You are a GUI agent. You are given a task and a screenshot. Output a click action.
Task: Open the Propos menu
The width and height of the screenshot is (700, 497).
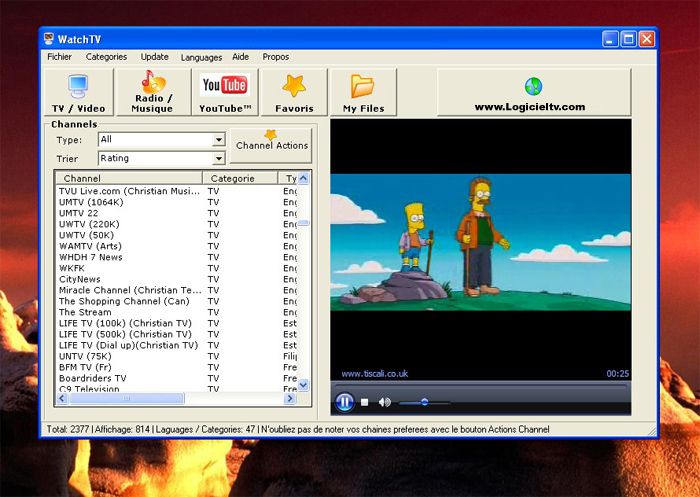tap(275, 57)
